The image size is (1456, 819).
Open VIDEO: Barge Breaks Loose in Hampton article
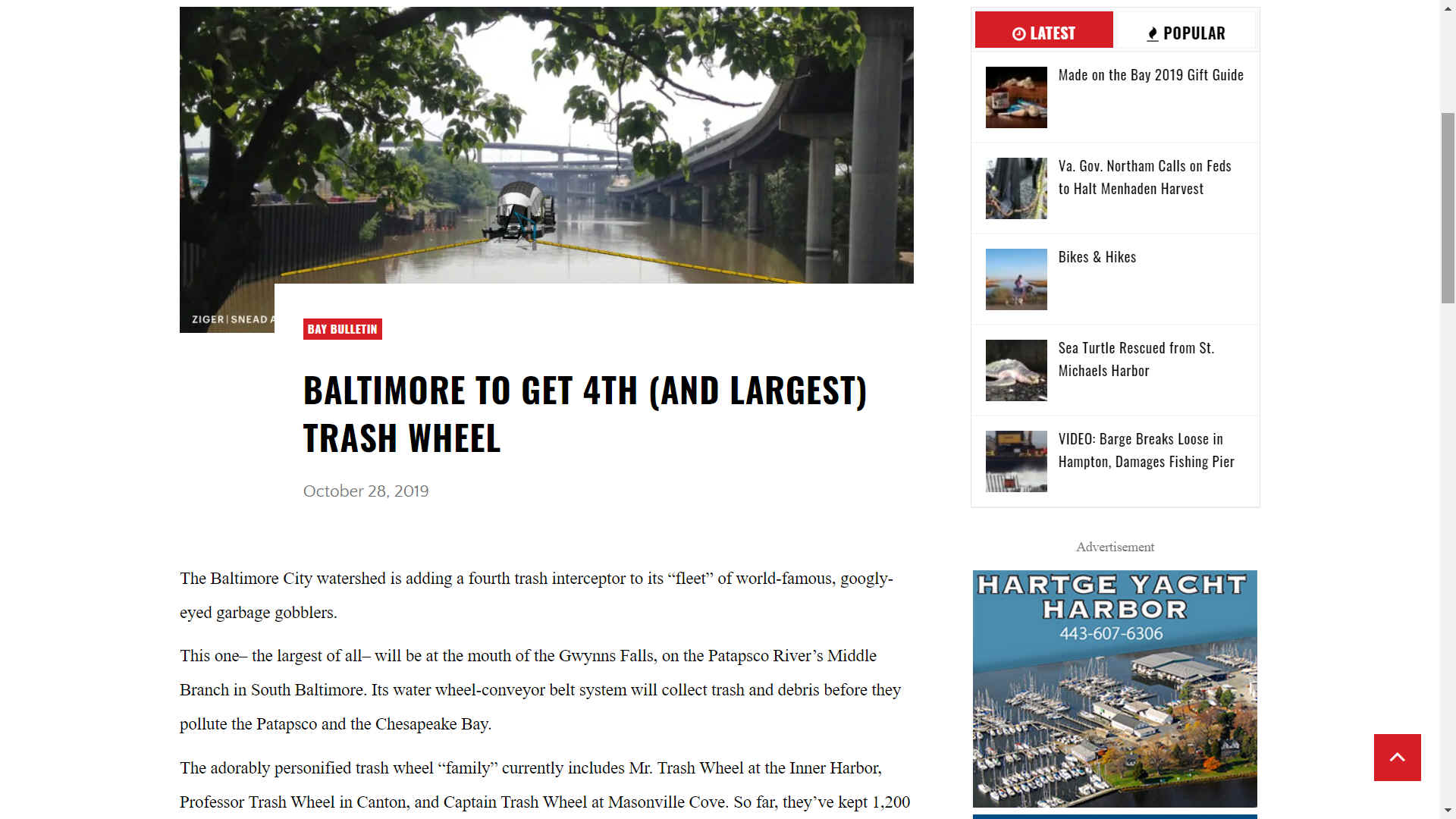[x=1146, y=450]
